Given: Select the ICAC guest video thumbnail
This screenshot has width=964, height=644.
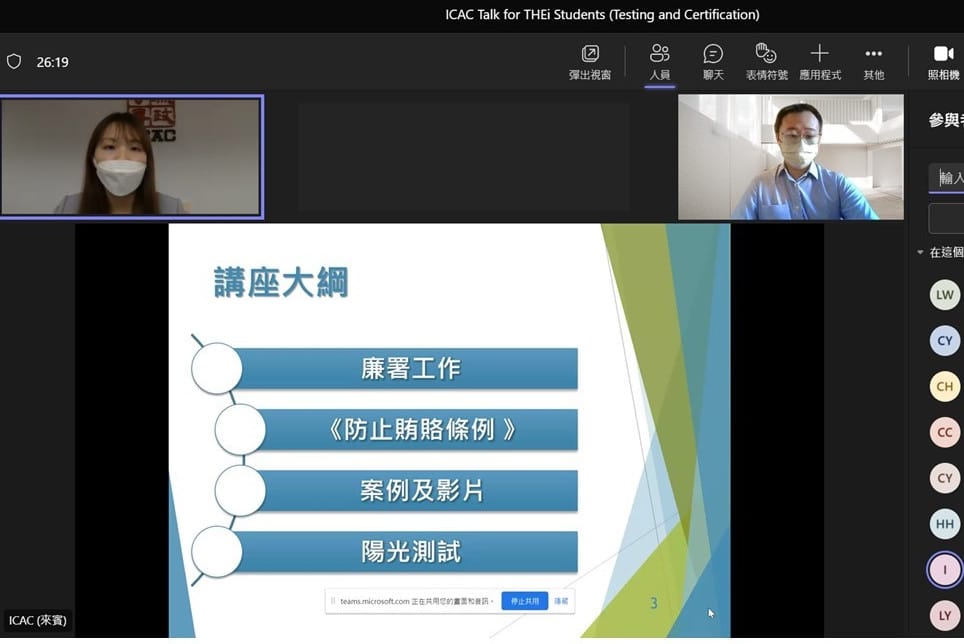Looking at the screenshot, I should pyautogui.click(x=131, y=157).
